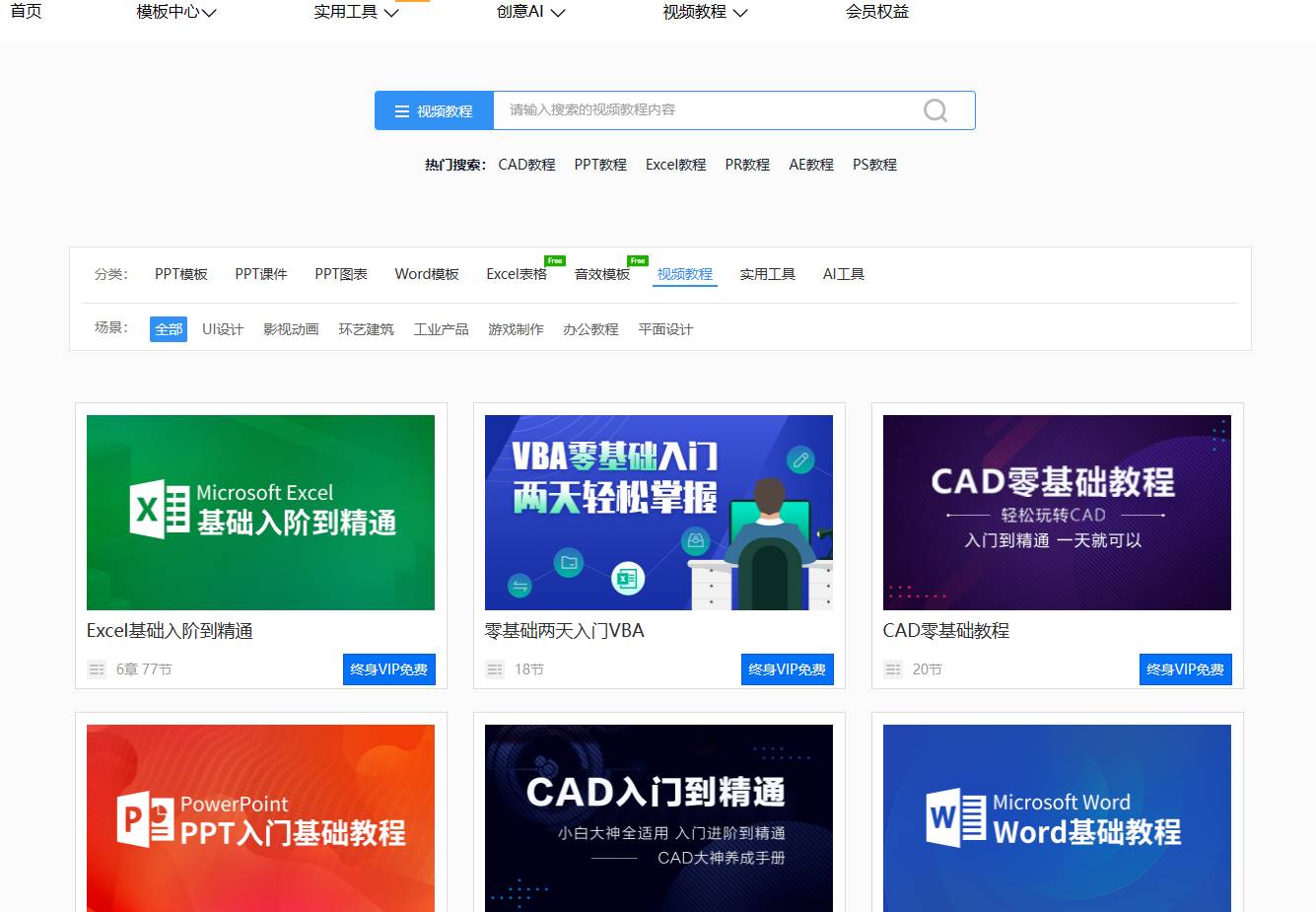Filter scenes by UI设计
Viewport: 1316px width, 912px height.
223,329
